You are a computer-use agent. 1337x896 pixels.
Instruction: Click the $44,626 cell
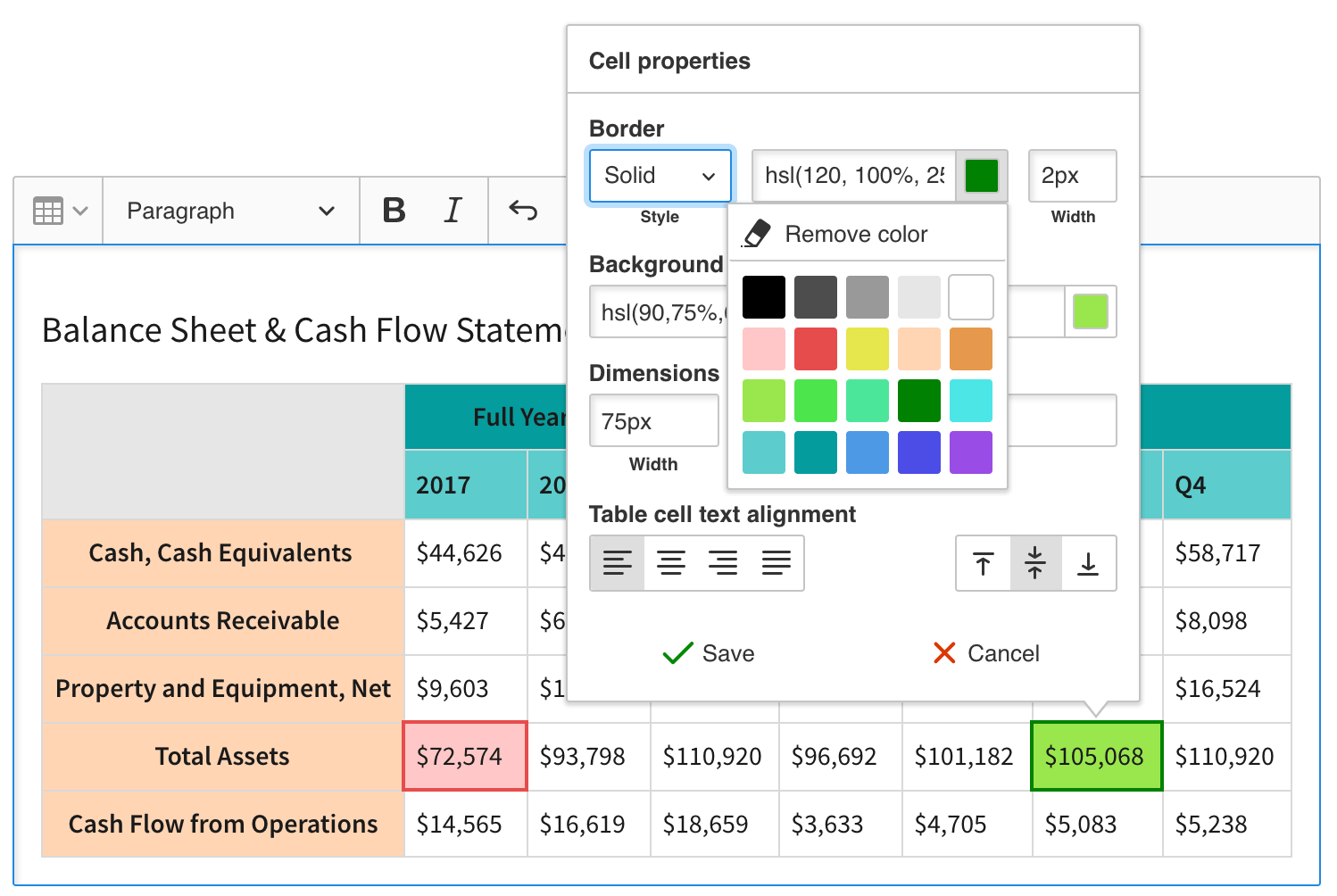466,552
